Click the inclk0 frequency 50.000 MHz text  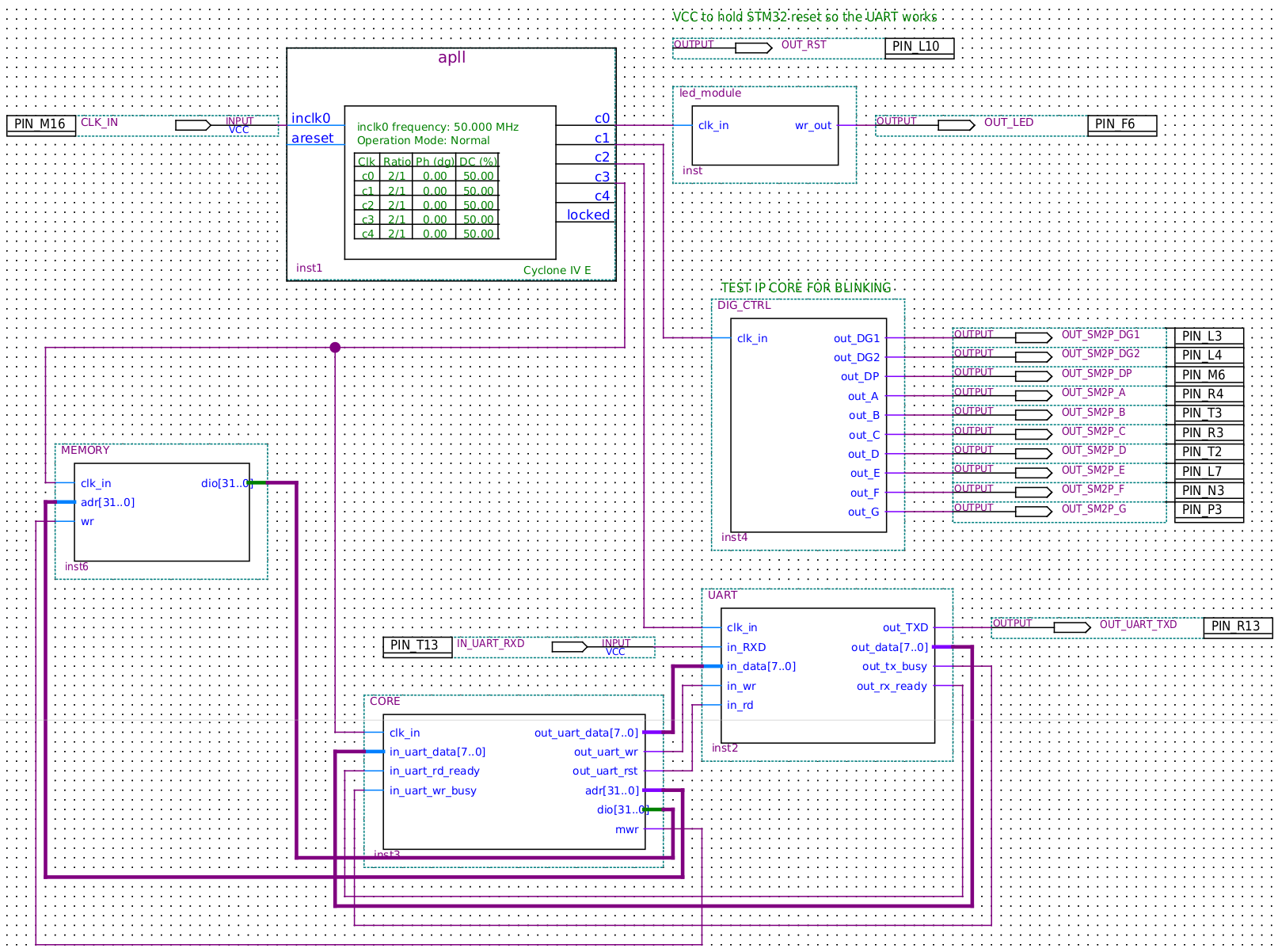438,127
